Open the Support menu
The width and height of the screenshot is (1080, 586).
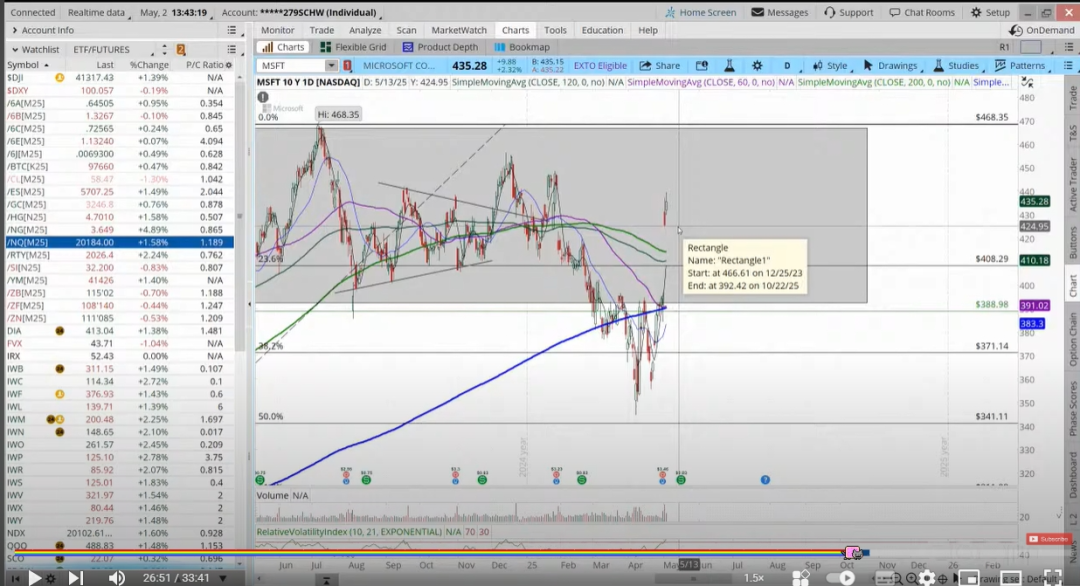(x=849, y=12)
